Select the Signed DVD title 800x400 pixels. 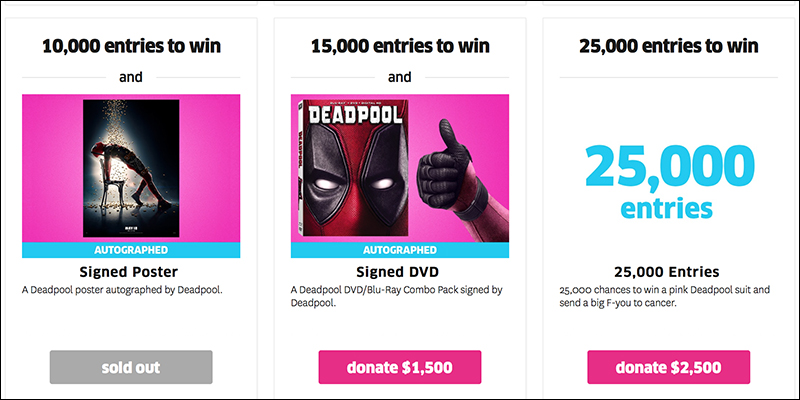pos(397,271)
